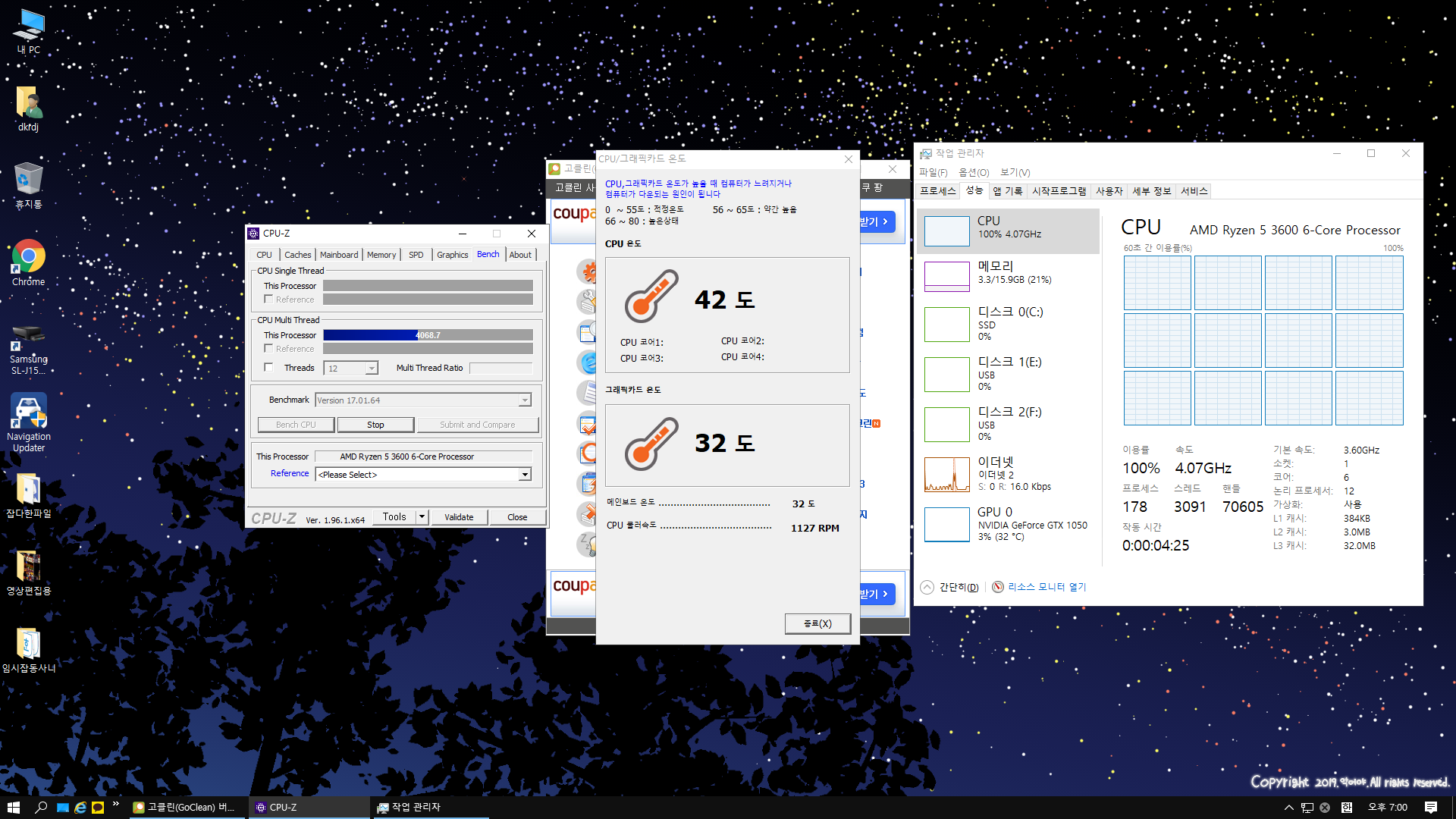Click the CPU-Z title bar logo icon

click(x=254, y=234)
